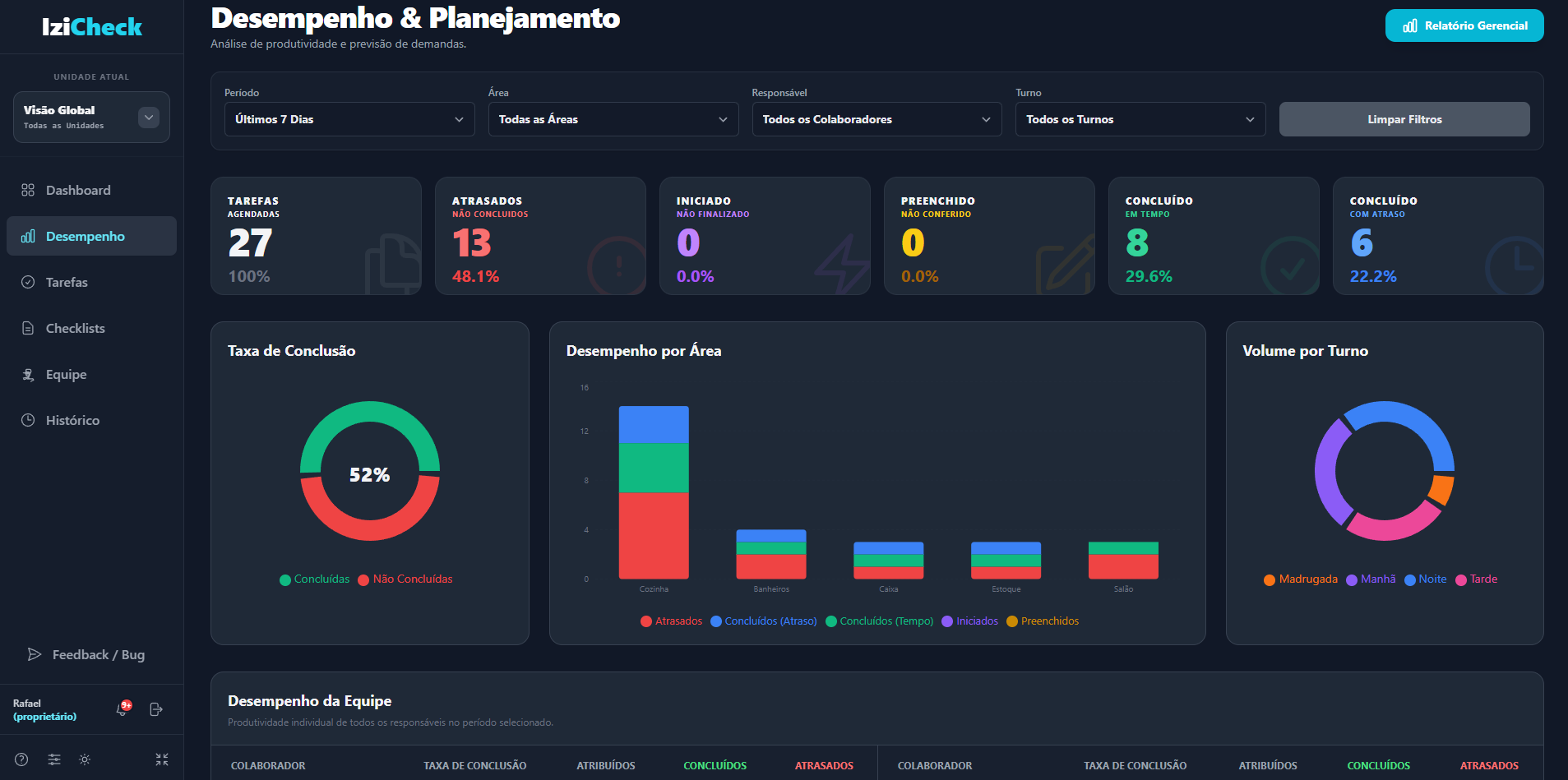Click the alert icon on Atrasados card
1568x780 pixels.
[x=617, y=265]
